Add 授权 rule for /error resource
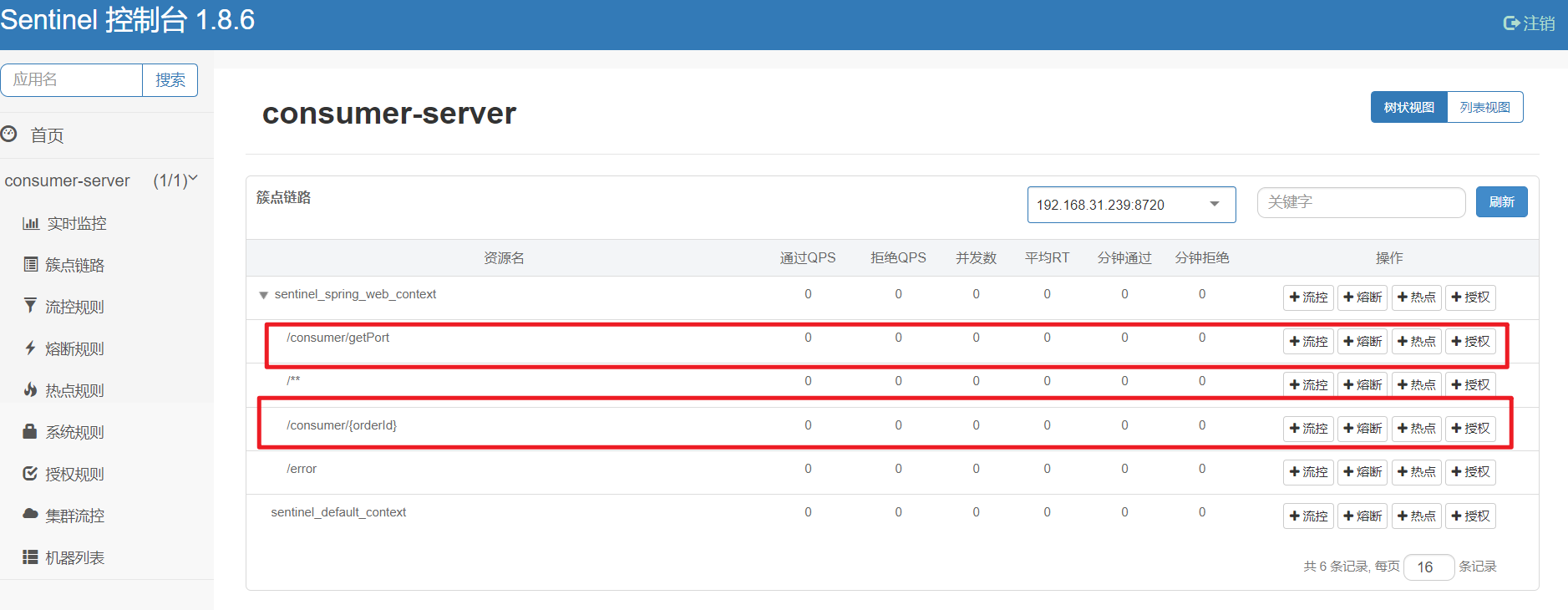The width and height of the screenshot is (1568, 610). pos(1470,472)
